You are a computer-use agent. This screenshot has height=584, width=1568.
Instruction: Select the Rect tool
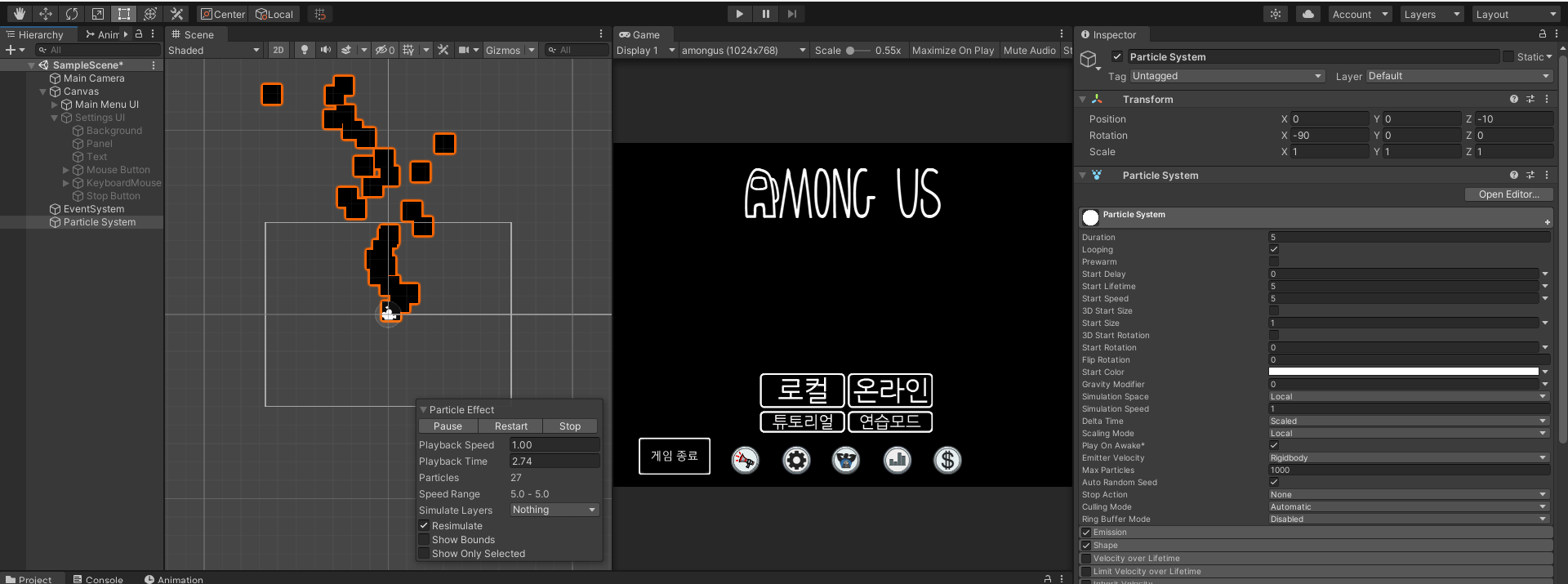[x=124, y=14]
